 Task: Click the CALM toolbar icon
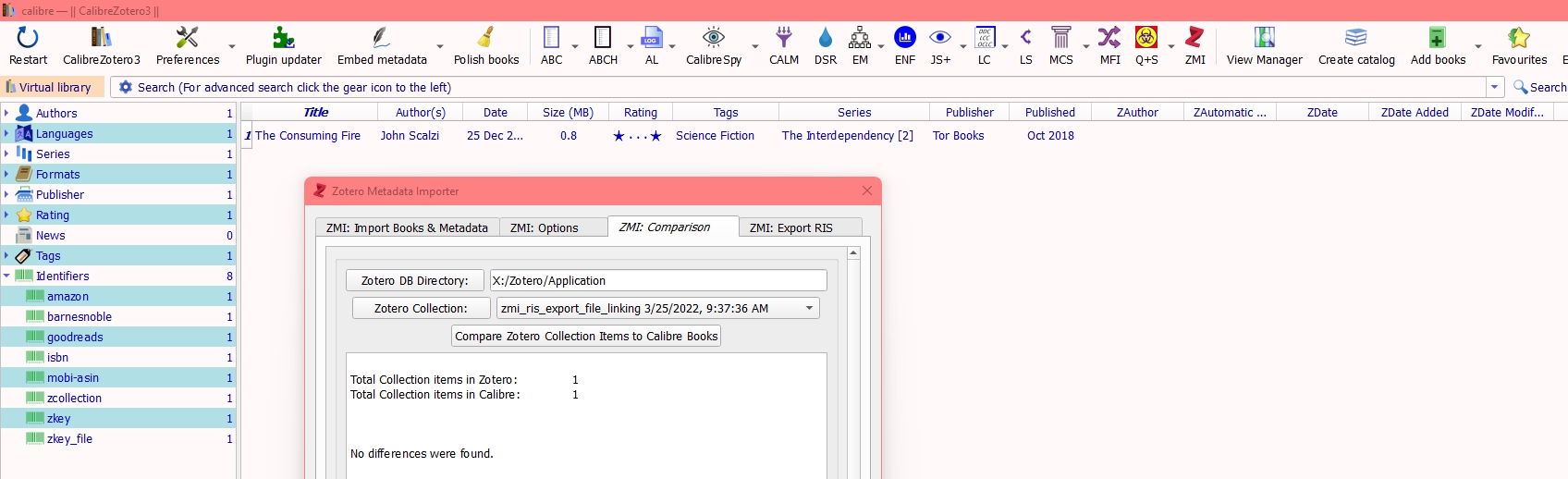click(784, 38)
